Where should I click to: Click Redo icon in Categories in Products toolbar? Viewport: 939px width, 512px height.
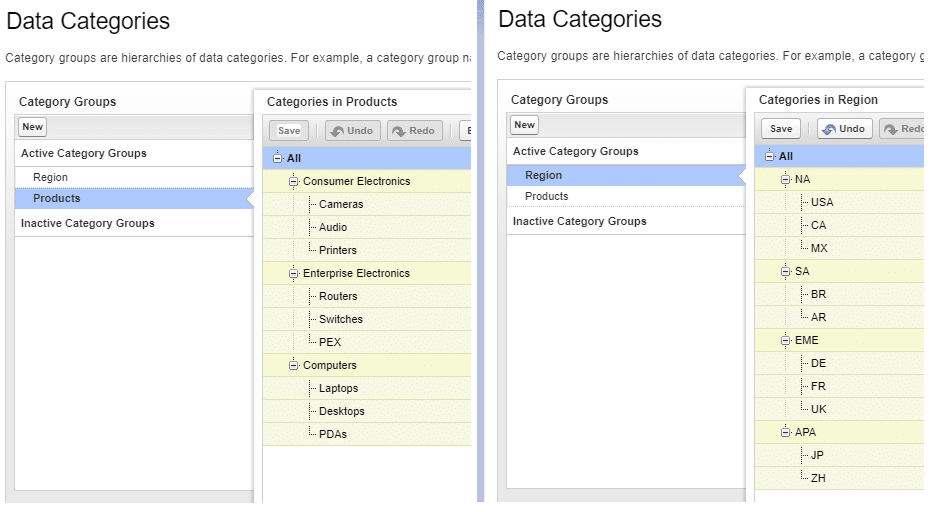click(x=400, y=131)
